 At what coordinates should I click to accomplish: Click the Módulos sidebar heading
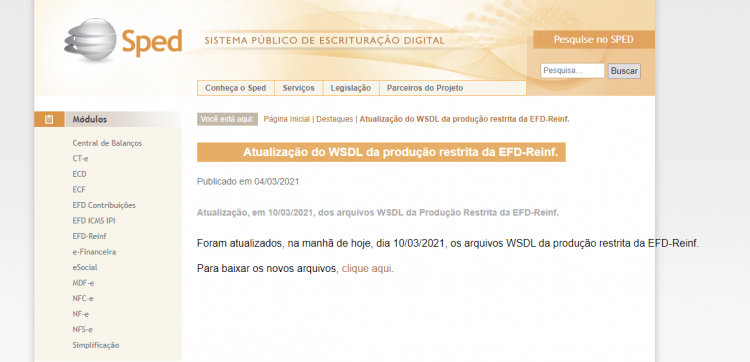coord(89,120)
